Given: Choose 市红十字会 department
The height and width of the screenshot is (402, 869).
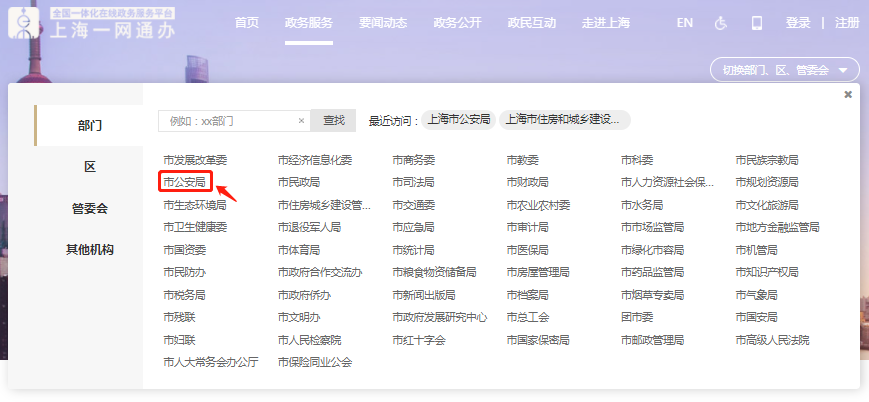Looking at the screenshot, I should pyautogui.click(x=418, y=340).
